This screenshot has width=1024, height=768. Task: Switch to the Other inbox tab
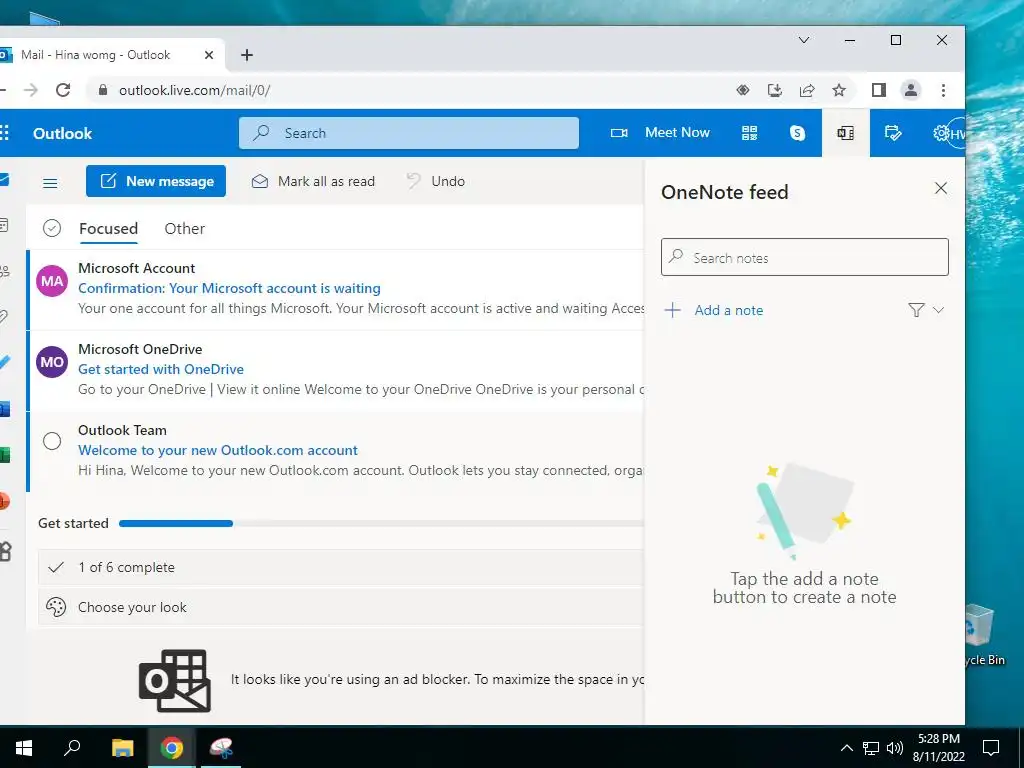coord(185,229)
